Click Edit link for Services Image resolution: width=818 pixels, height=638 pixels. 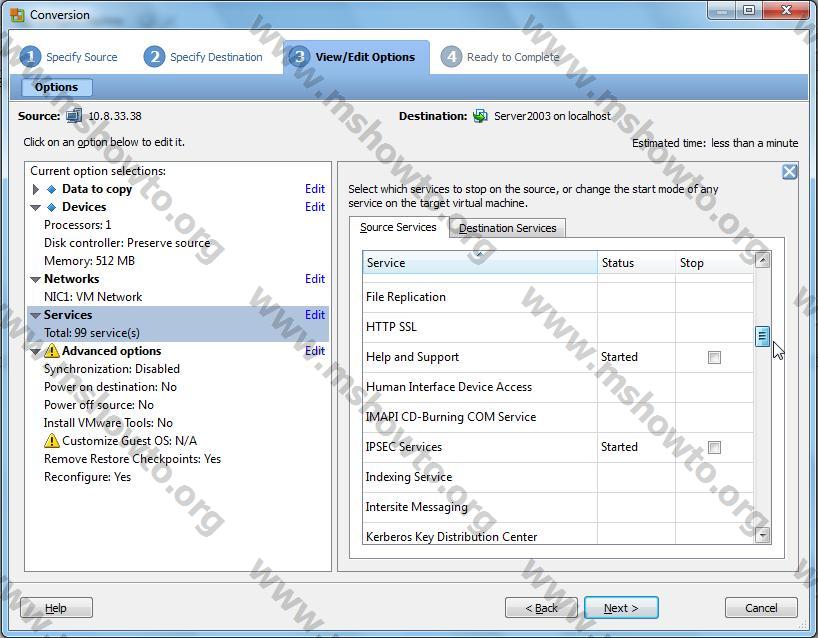click(315, 315)
